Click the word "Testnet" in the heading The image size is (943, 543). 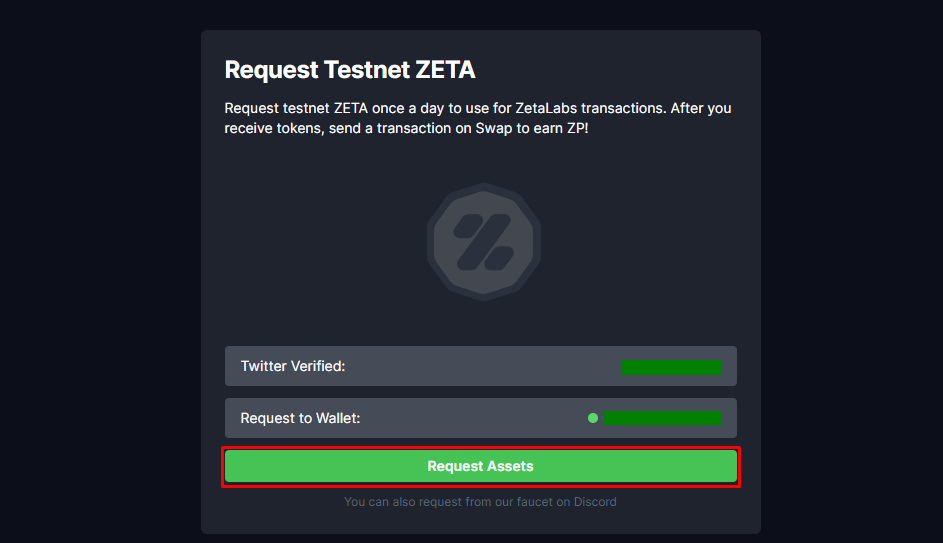tap(367, 70)
